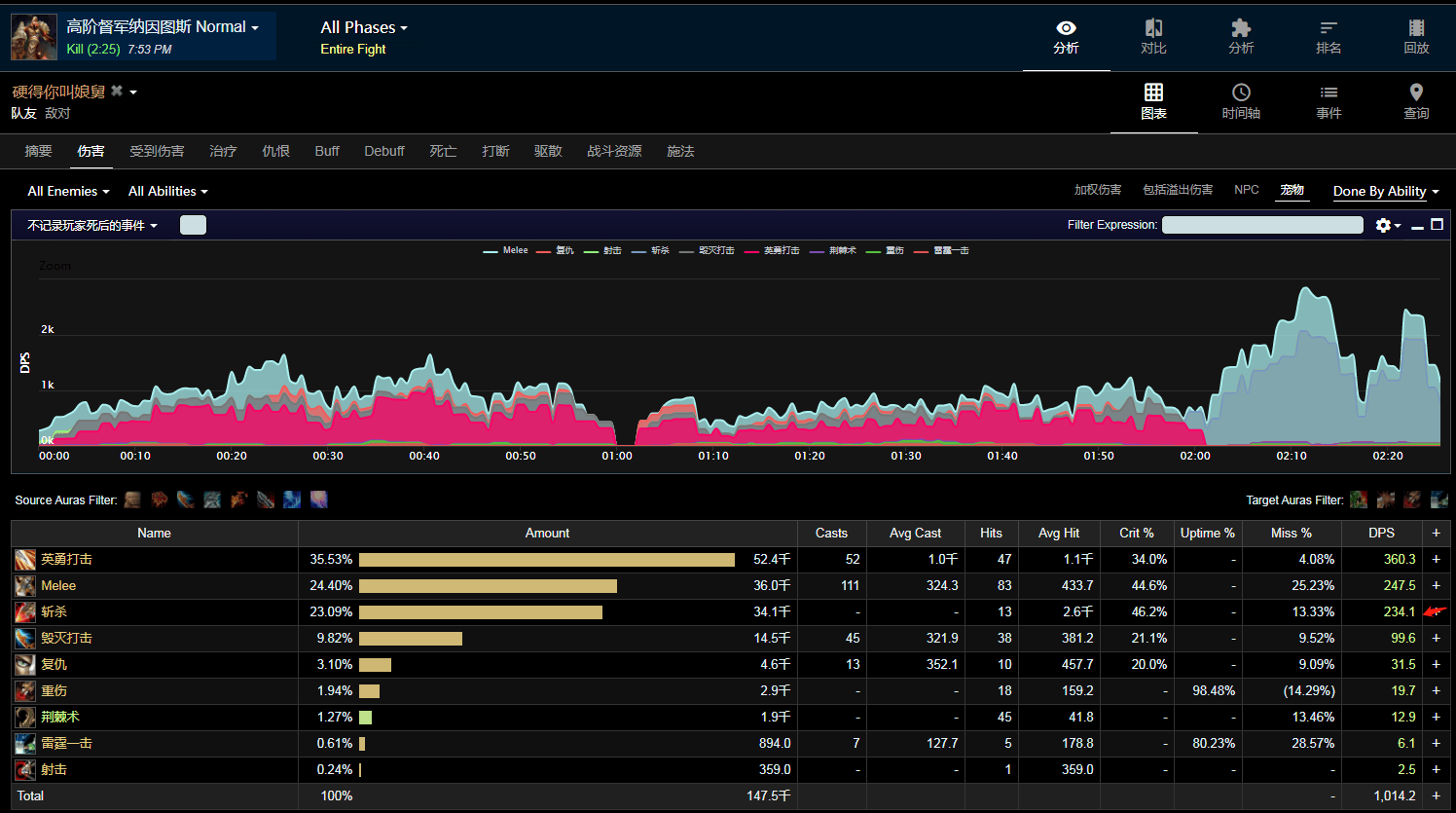The image size is (1456, 813).
Task: Switch to the Debuff tab
Action: click(x=384, y=151)
